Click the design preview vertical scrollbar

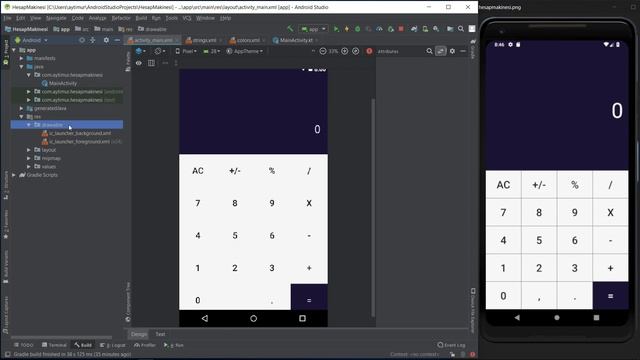pyautogui.click(x=373, y=207)
